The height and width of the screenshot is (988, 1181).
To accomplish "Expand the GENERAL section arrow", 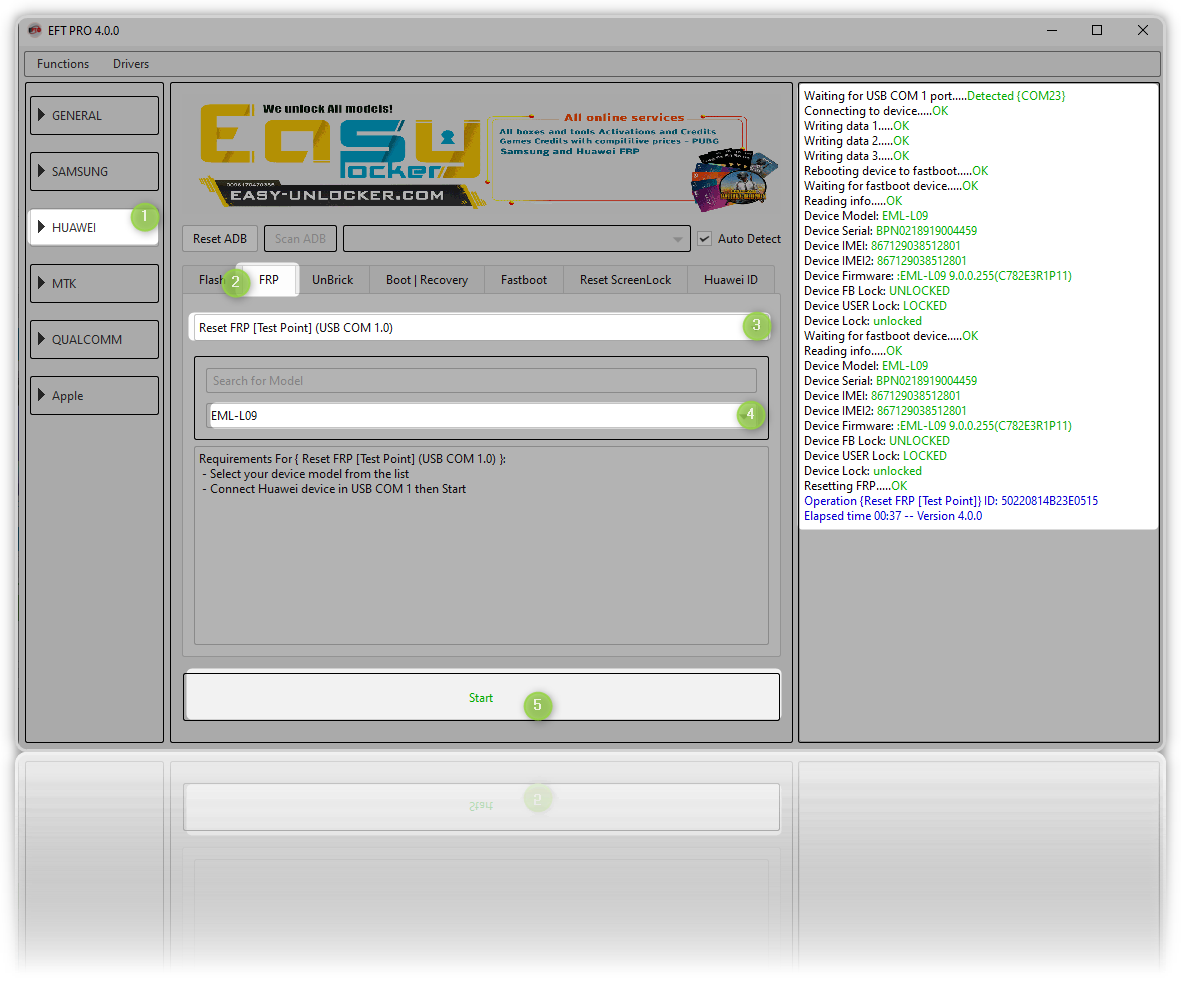I will [x=42, y=115].
